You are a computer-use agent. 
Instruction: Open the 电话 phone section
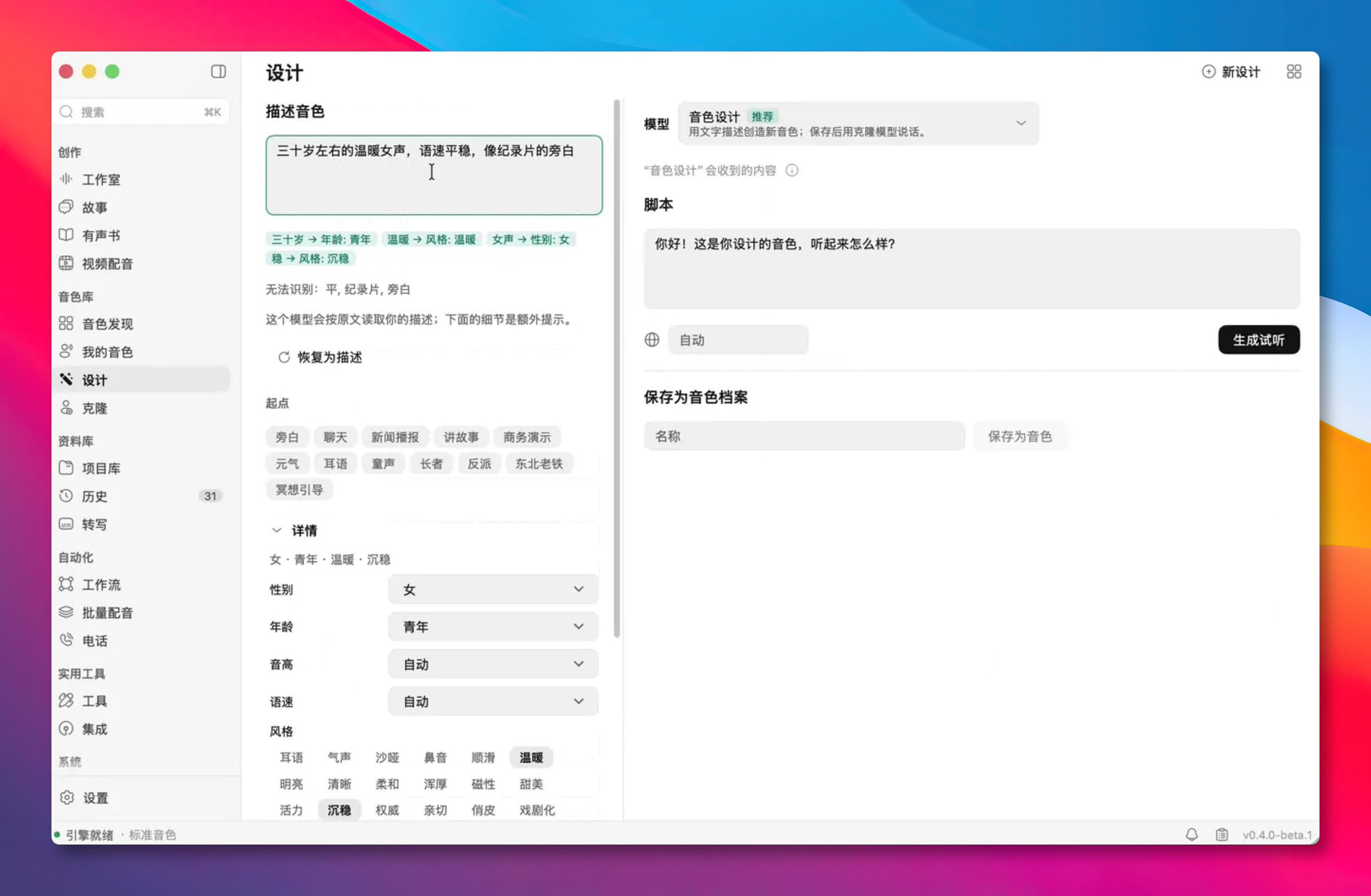pos(94,641)
